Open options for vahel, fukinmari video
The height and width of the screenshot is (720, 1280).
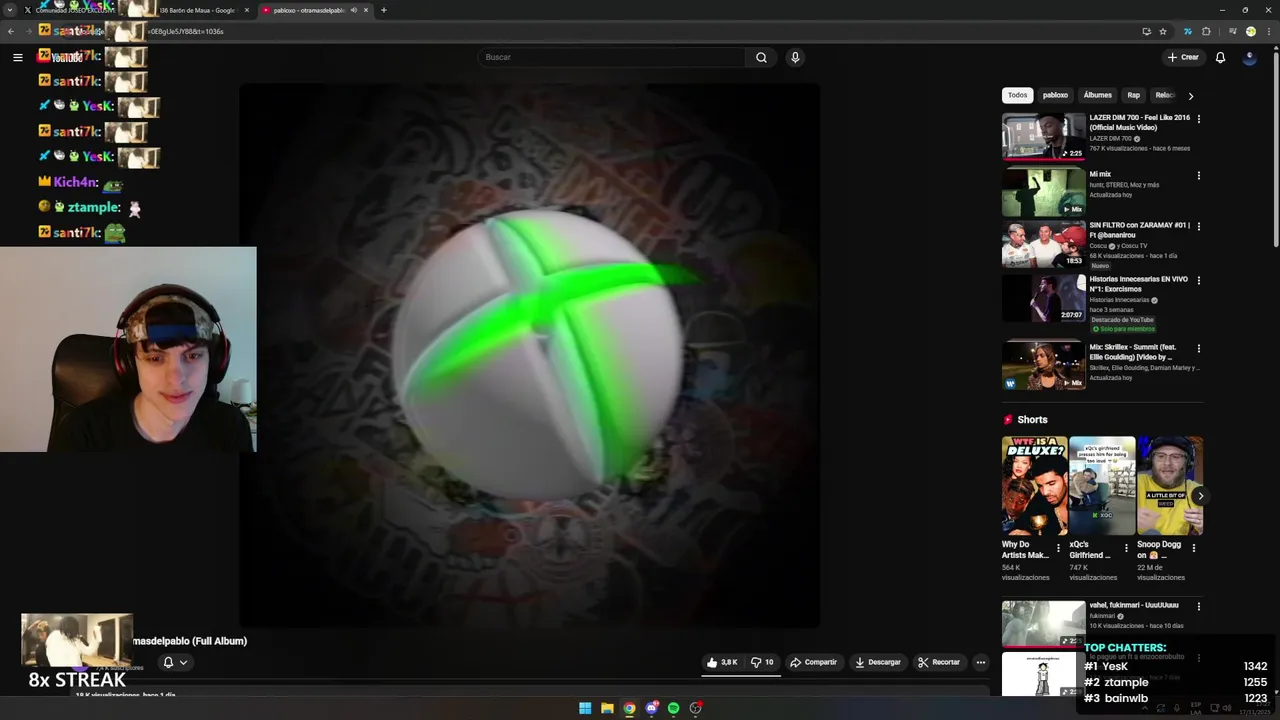(1198, 606)
